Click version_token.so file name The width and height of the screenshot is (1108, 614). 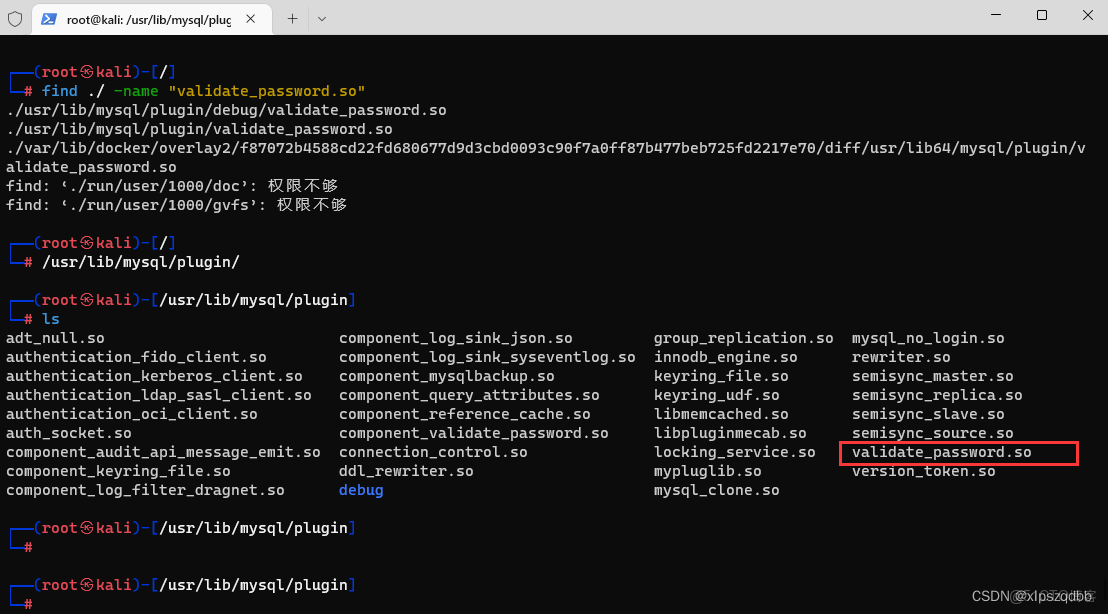click(924, 472)
